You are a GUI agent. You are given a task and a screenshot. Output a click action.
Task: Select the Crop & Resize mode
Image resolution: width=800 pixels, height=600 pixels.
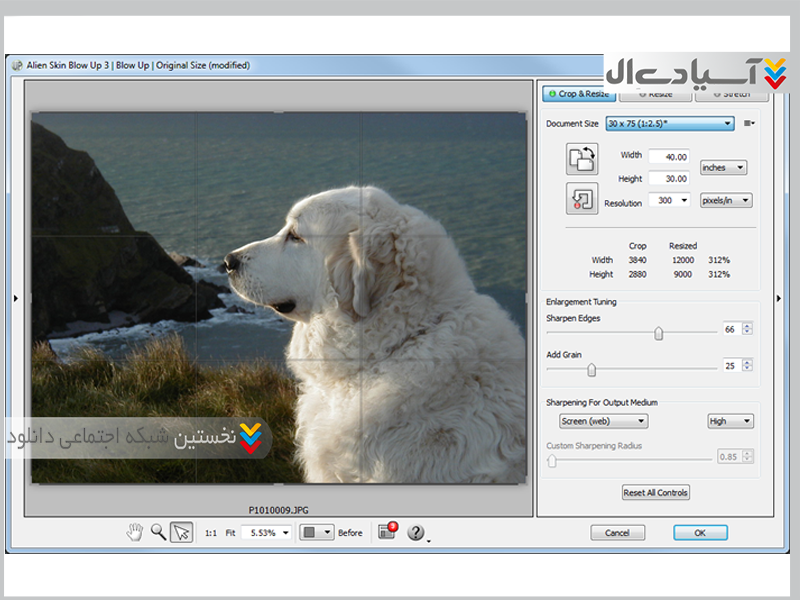point(578,94)
